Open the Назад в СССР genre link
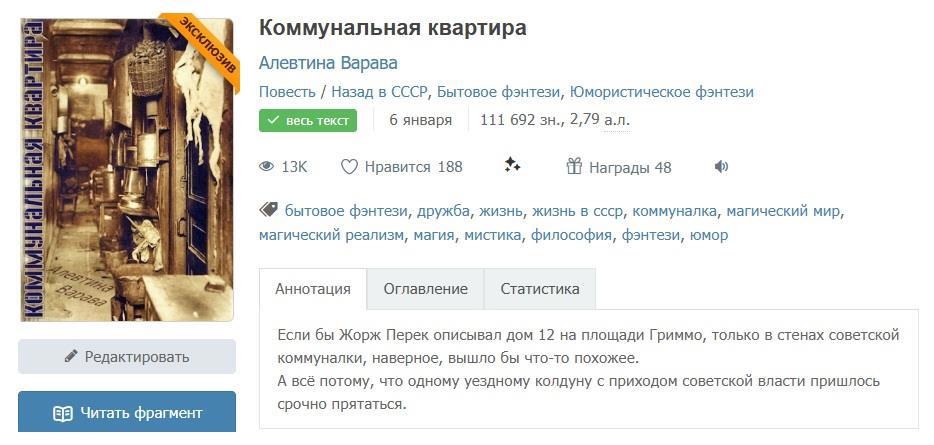Screen dimensions: 934x445 pos(380,92)
